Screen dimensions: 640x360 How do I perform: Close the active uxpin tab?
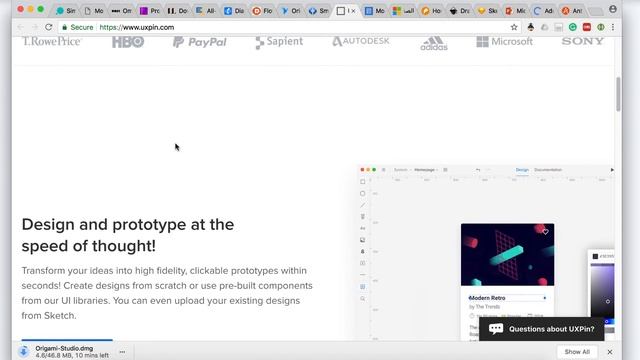[x=353, y=11]
